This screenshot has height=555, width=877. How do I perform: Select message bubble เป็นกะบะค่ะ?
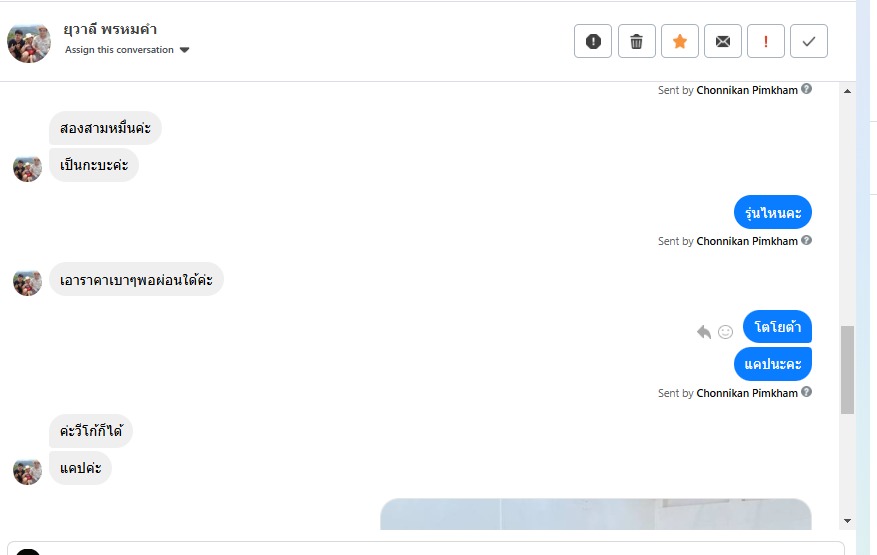(x=94, y=165)
